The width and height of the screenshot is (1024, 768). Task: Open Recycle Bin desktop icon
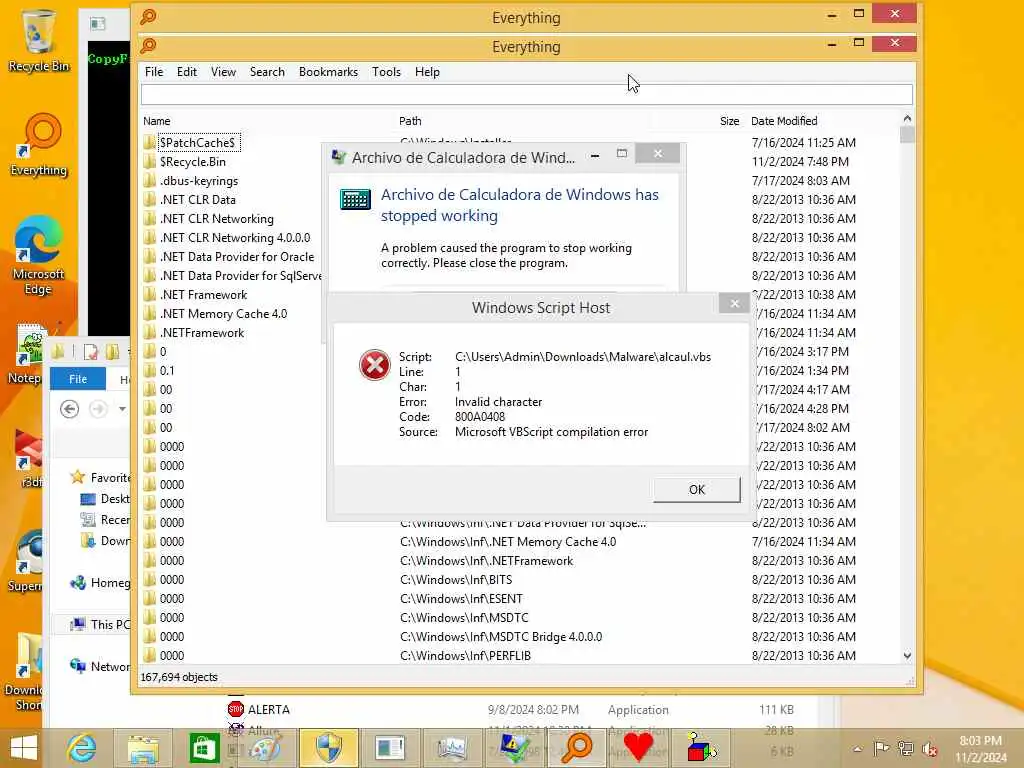pyautogui.click(x=39, y=40)
